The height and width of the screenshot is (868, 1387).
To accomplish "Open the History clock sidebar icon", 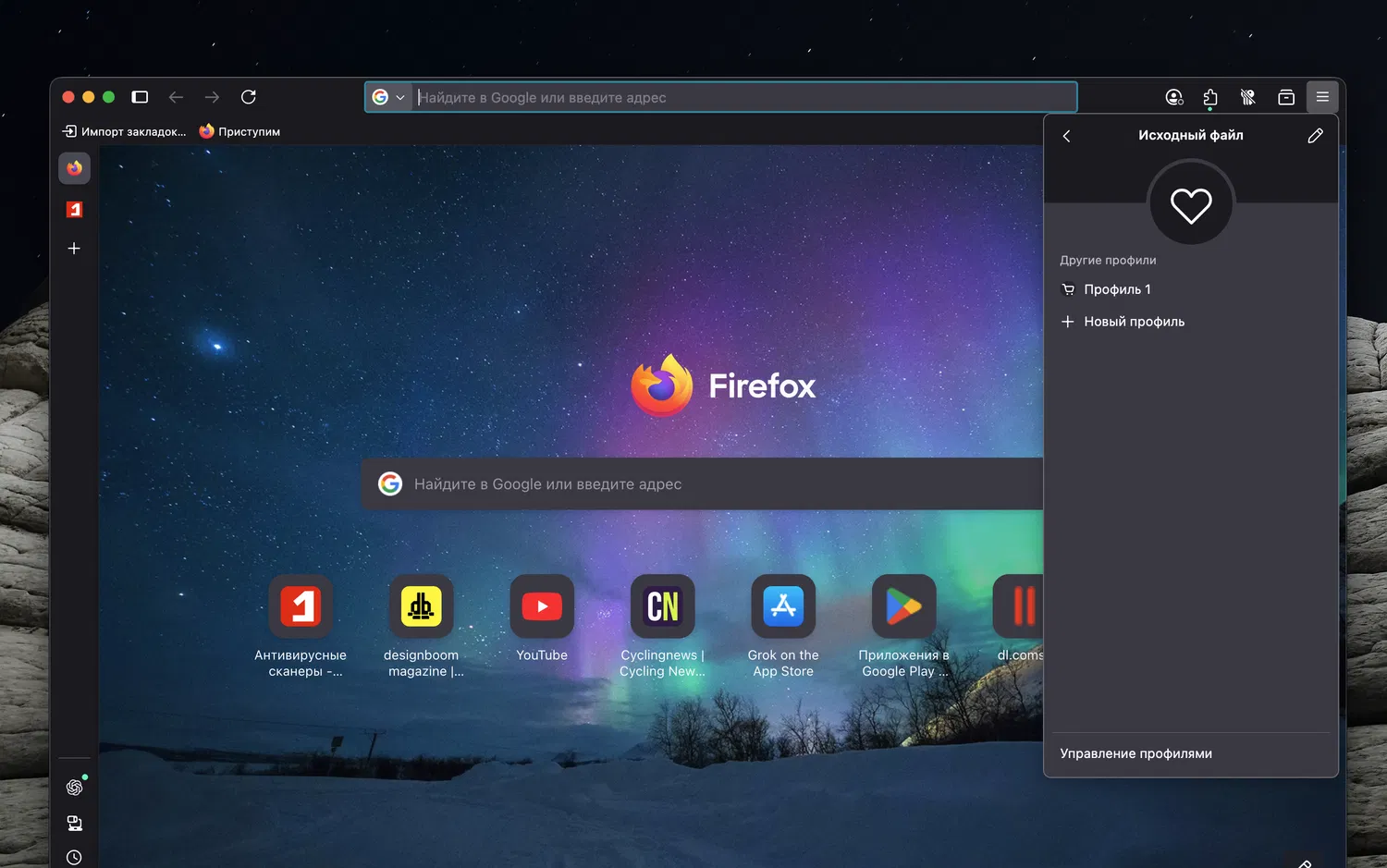I will pos(75,857).
